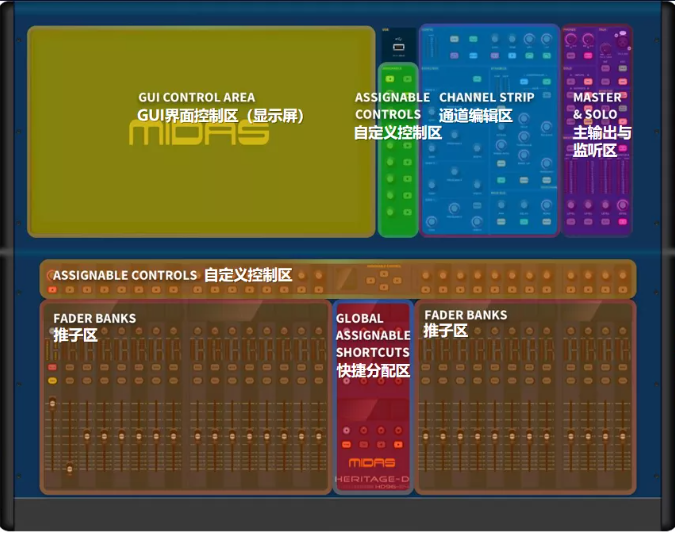The height and width of the screenshot is (535, 675).
Task: Click the bottom-left knob in the Channel Strip
Action: point(433,221)
